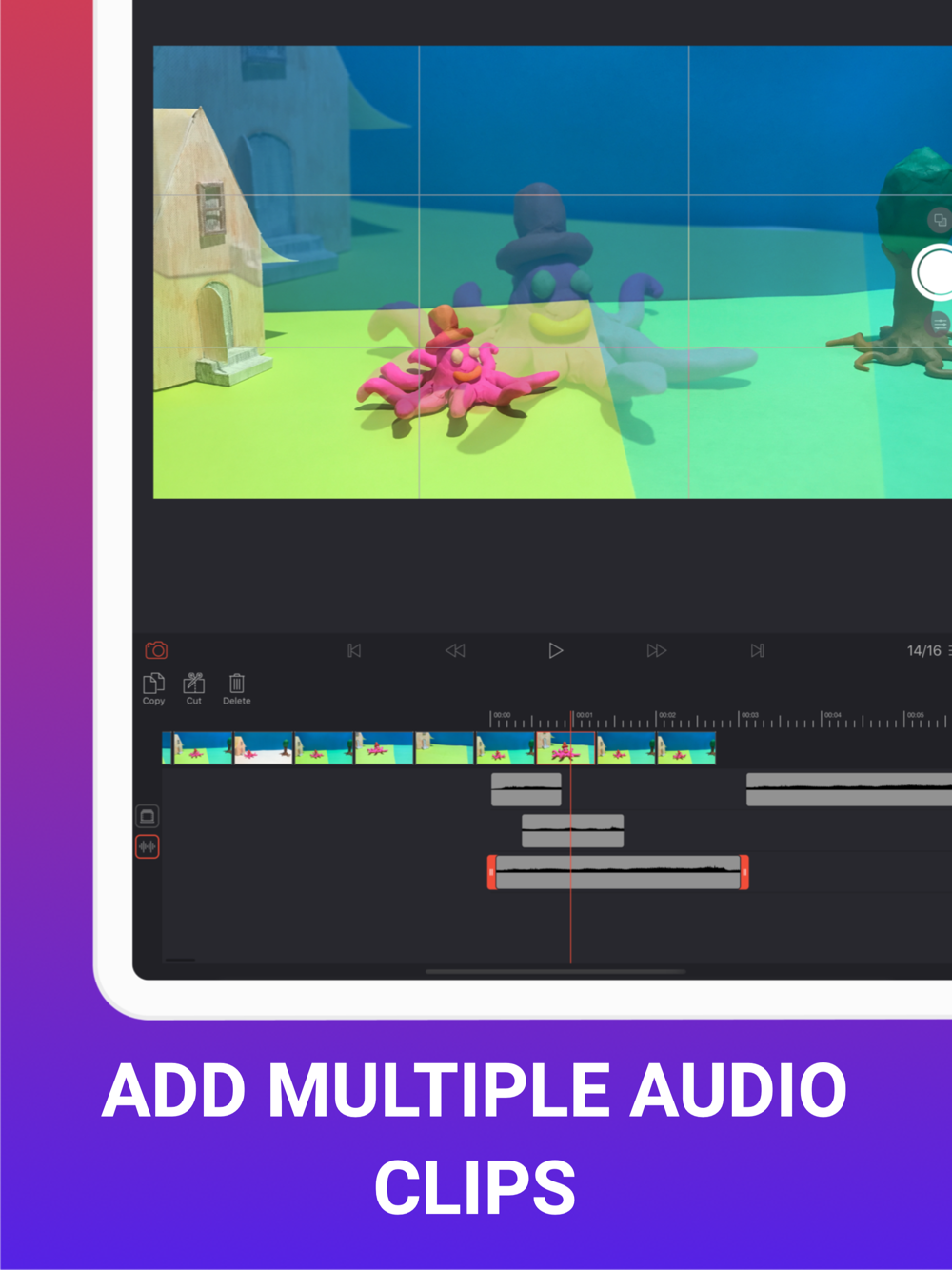The image size is (952, 1270).
Task: Select the frame thumbnail with white ground
Action: [x=264, y=748]
